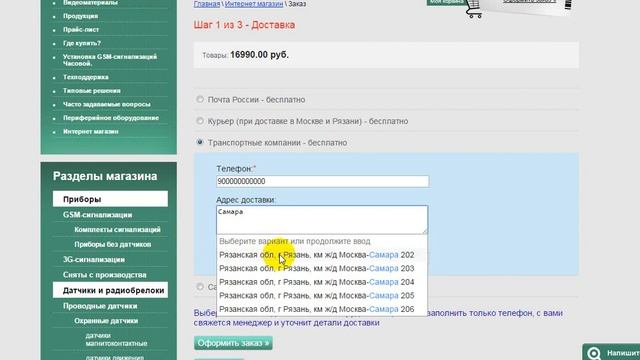
Task: Choose suggestion ending with Самара 205
Action: pyautogui.click(x=322, y=296)
